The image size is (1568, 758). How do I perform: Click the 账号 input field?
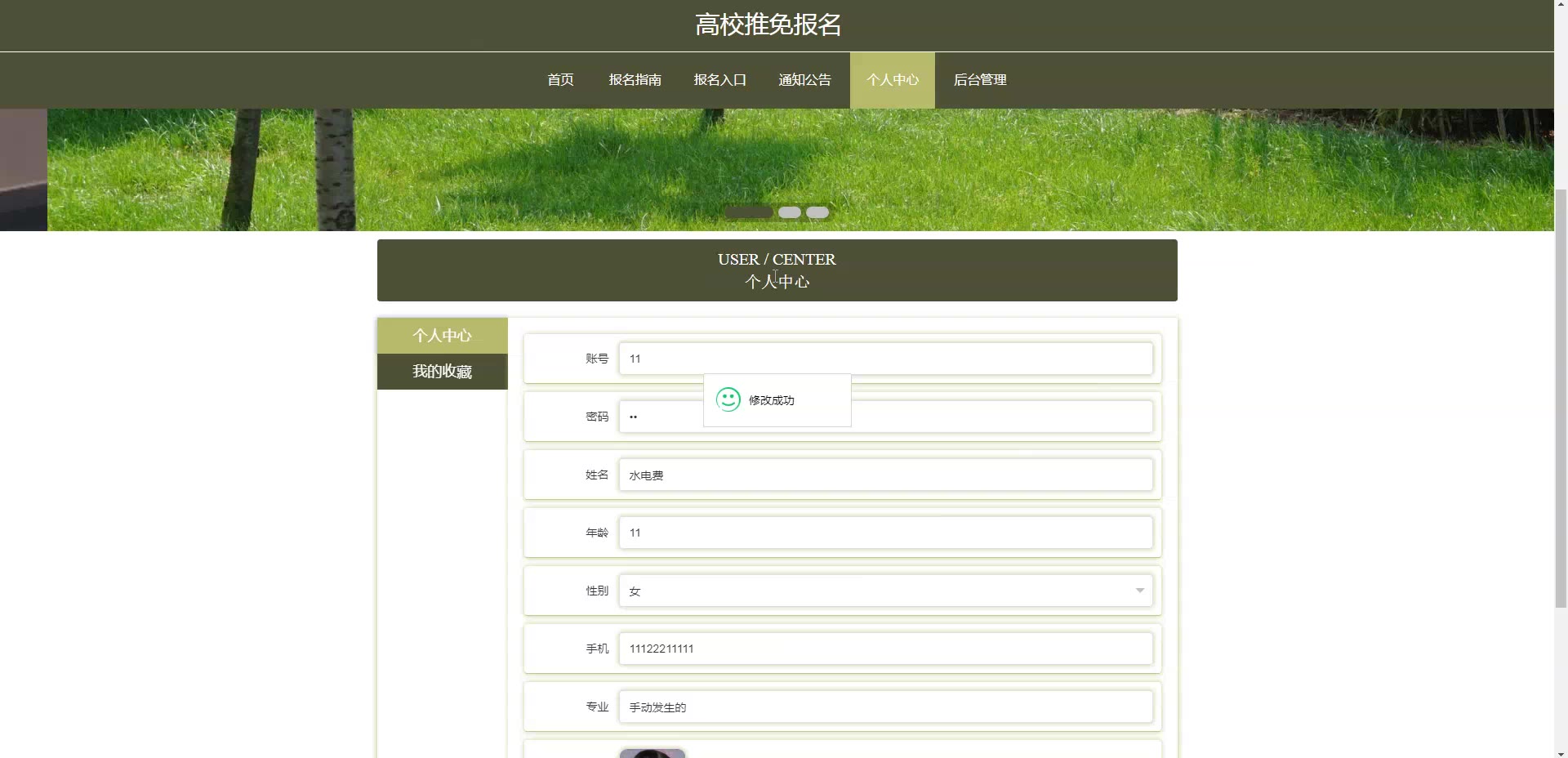(885, 359)
